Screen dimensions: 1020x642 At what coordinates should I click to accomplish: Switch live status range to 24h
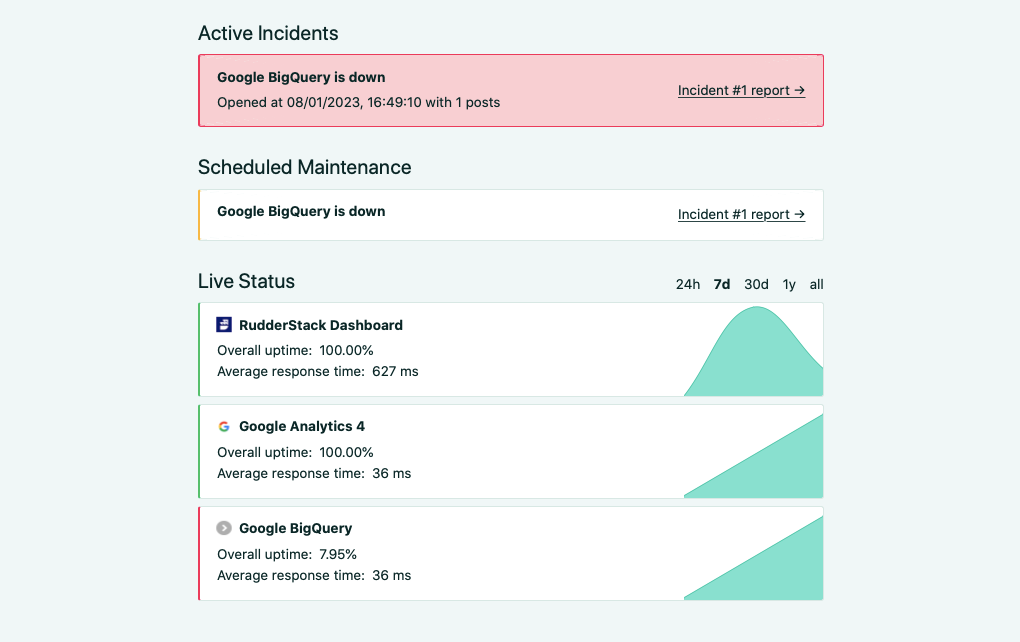(687, 284)
